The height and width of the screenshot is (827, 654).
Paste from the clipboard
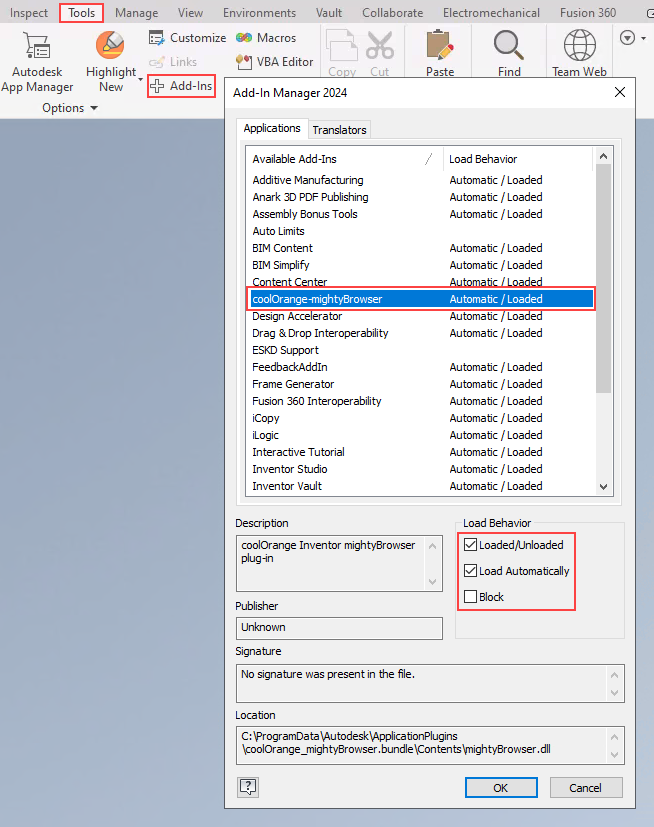pos(440,53)
